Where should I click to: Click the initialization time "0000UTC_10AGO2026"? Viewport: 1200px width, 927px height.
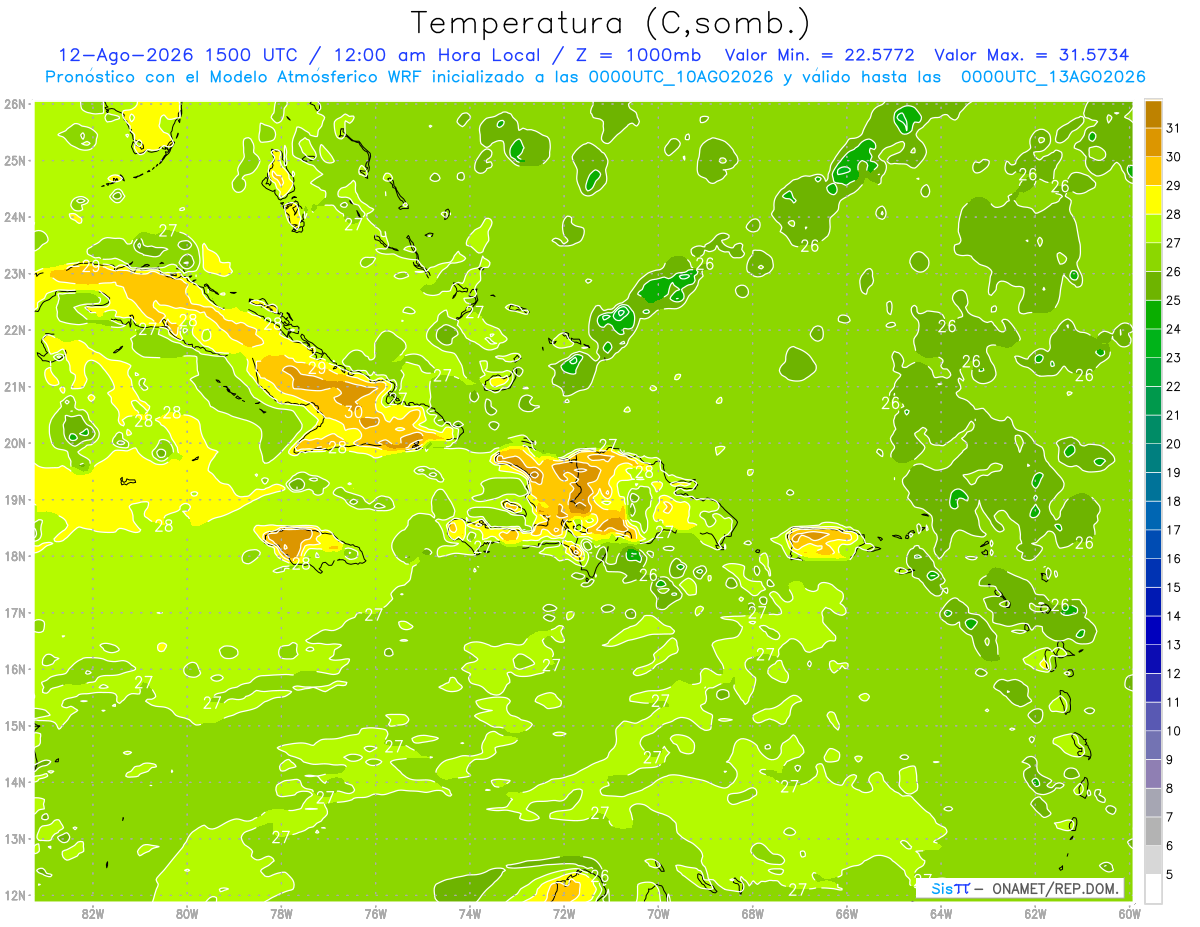tap(682, 77)
